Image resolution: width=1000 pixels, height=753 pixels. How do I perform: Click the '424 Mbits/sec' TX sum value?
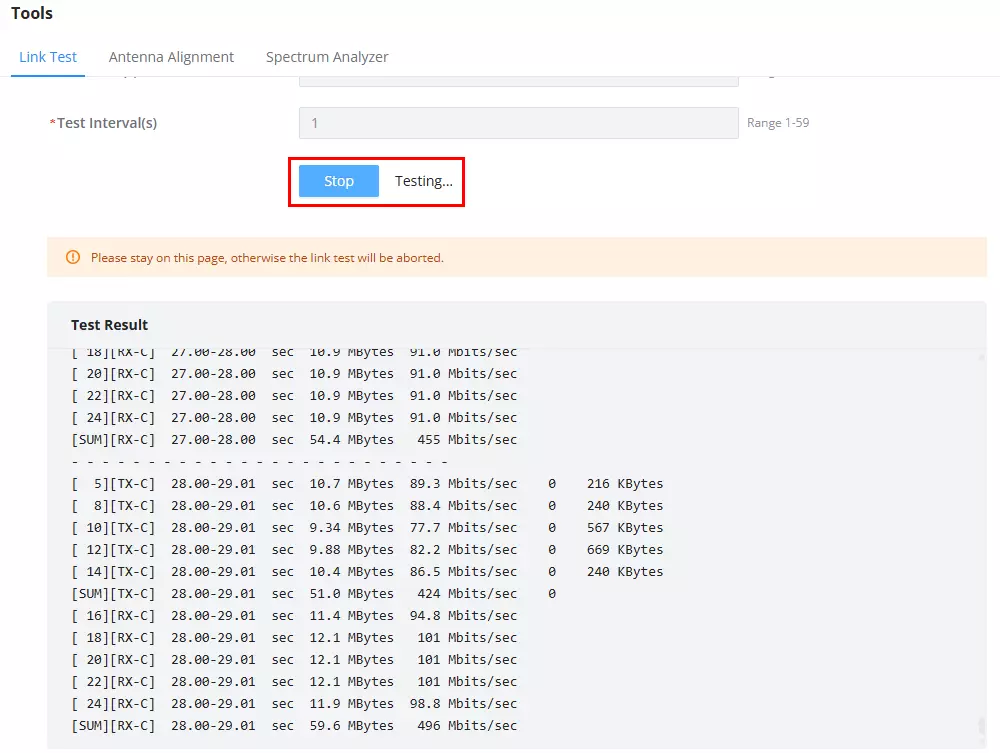click(x=467, y=594)
